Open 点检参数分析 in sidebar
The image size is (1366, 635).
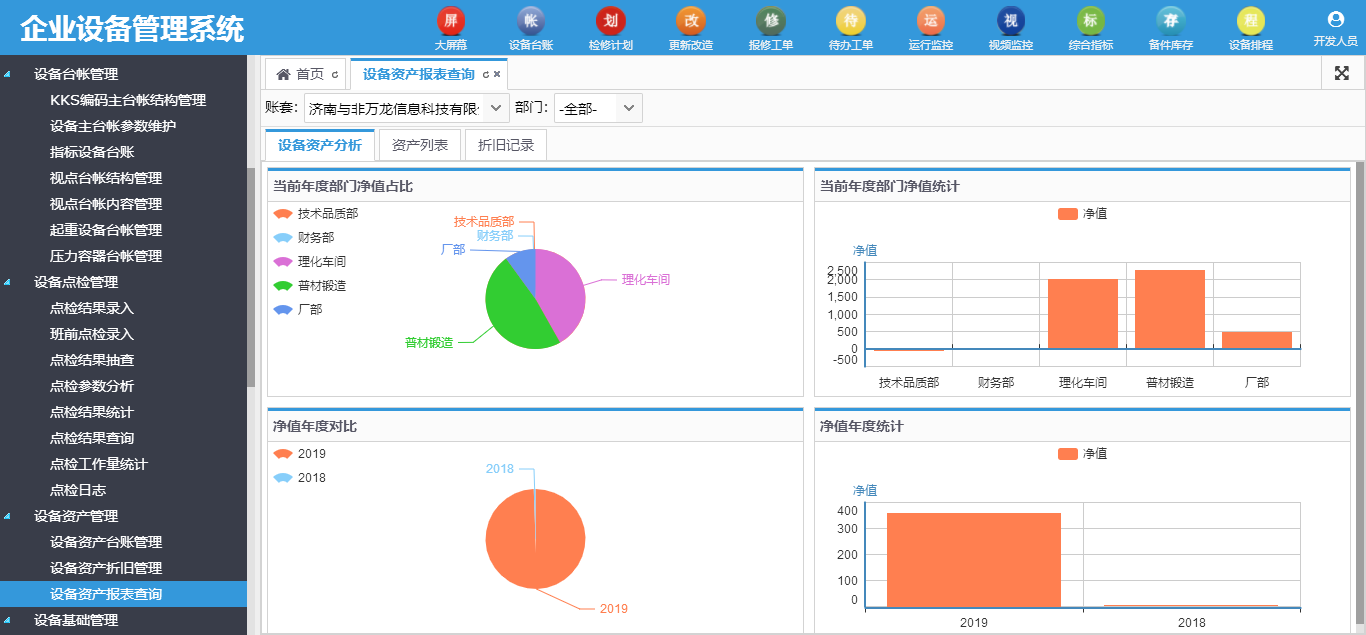pyautogui.click(x=92, y=386)
